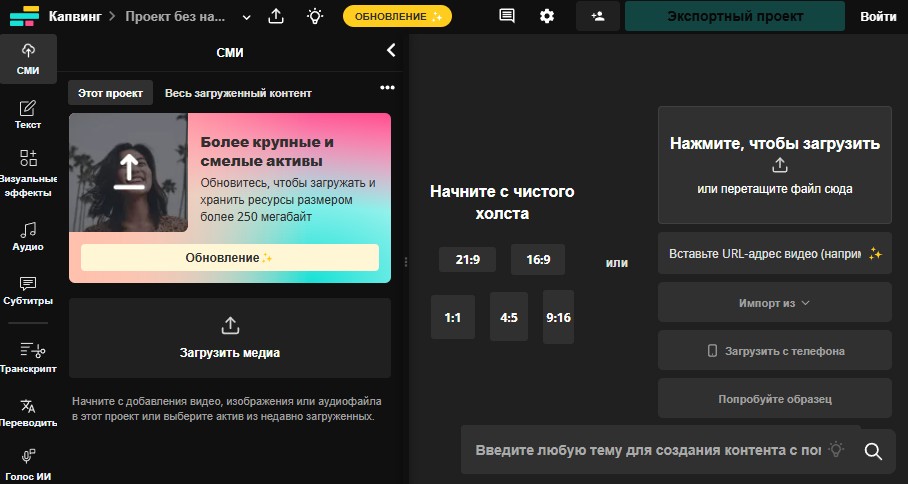Switch to the Этот проект tab
Image resolution: width=908 pixels, height=484 pixels.
tap(110, 93)
